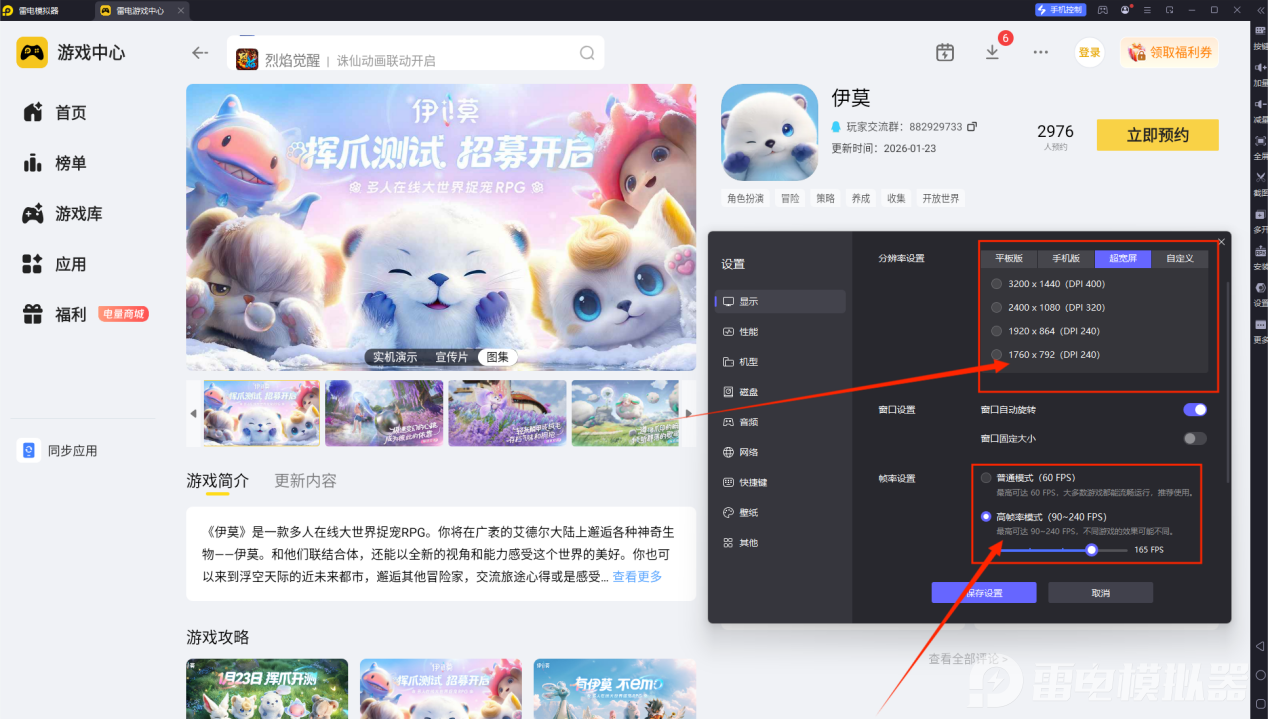The image size is (1268, 719).
Task: Switch to 超宽屏 resolution tab
Action: [1123, 258]
